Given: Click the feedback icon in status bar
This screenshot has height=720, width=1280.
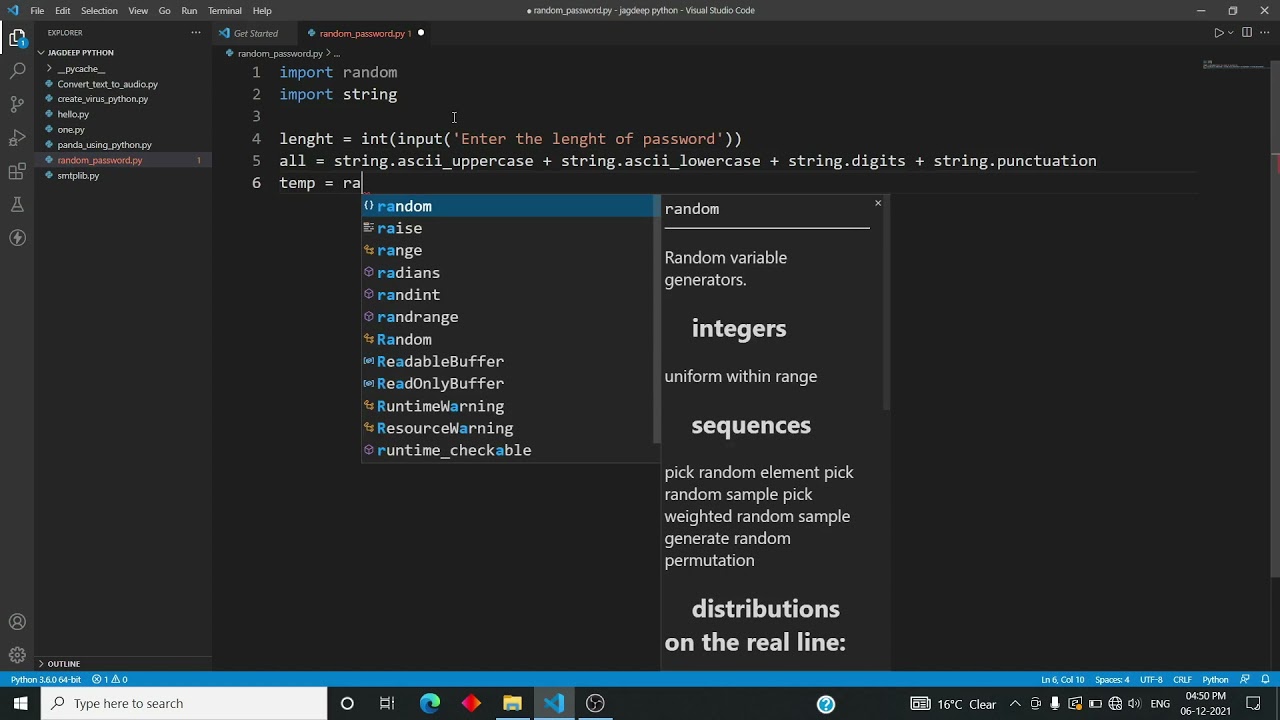Looking at the screenshot, I should 1245,680.
